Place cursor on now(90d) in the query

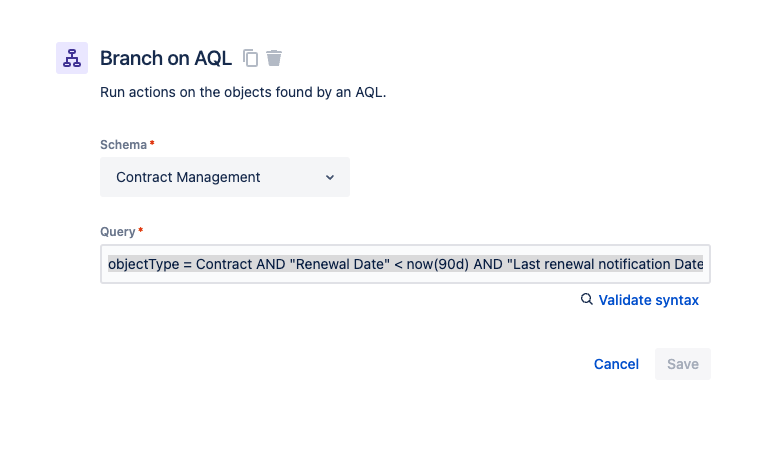click(x=427, y=265)
